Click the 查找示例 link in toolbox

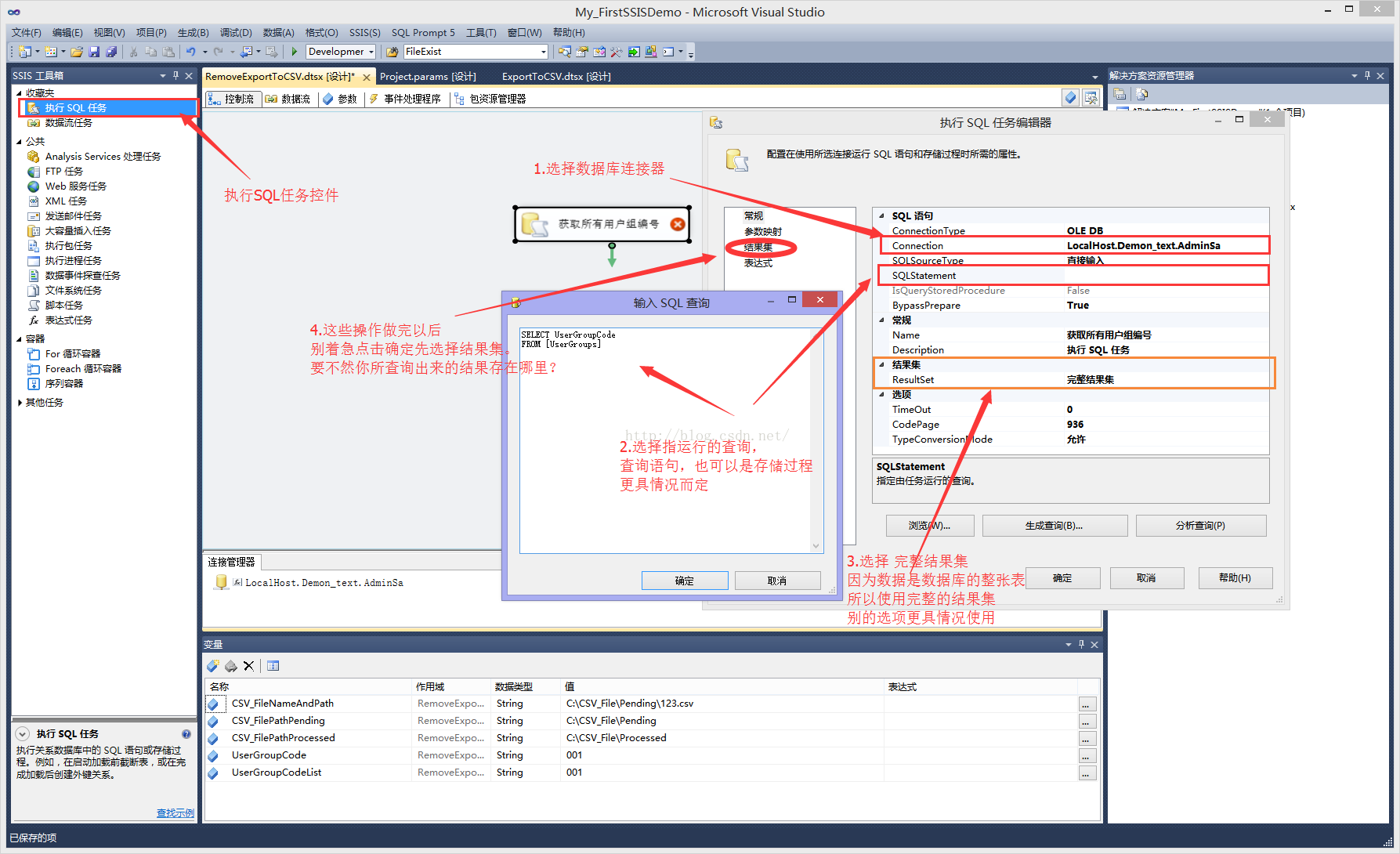click(175, 813)
